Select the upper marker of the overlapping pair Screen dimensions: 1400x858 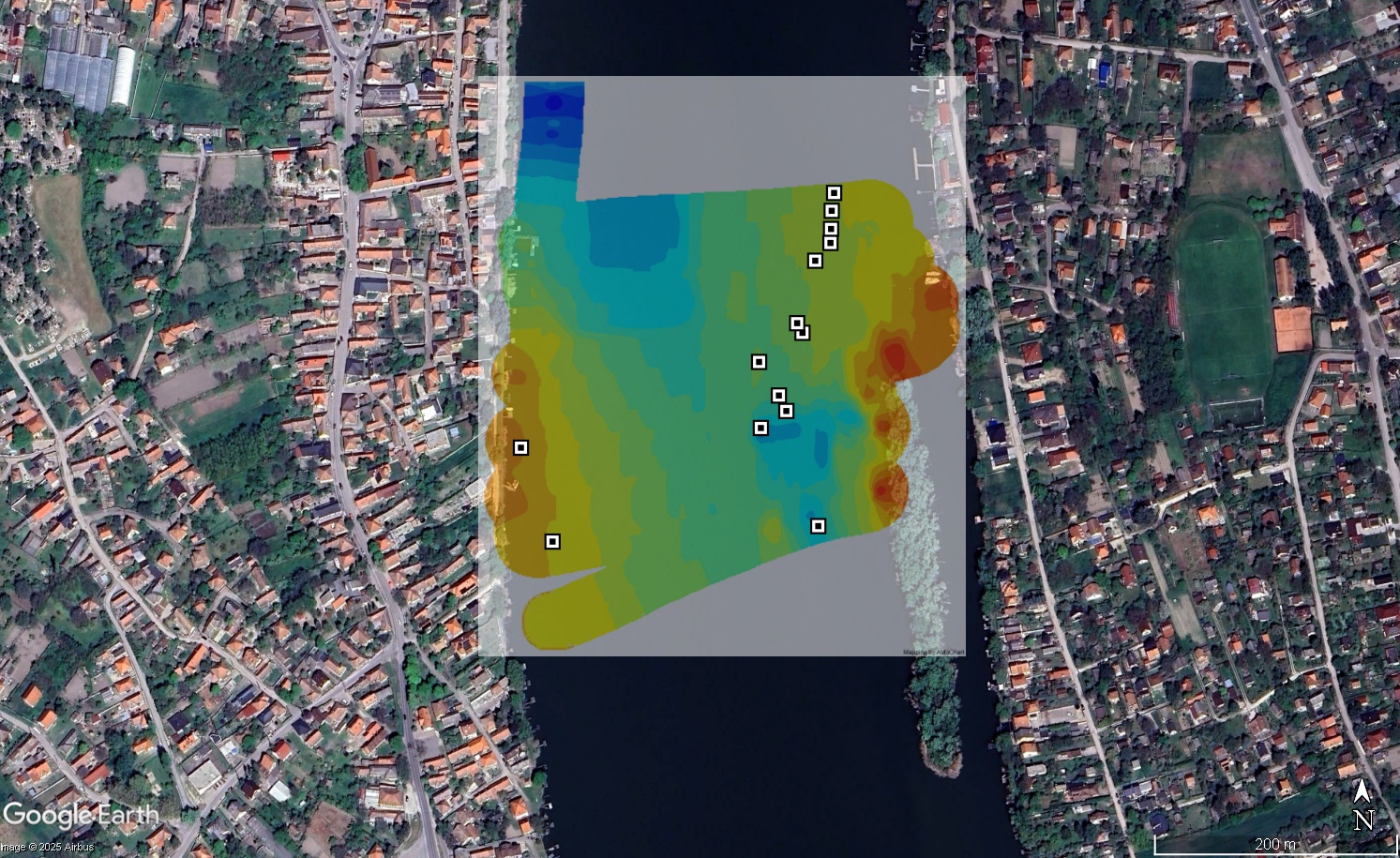[796, 324]
